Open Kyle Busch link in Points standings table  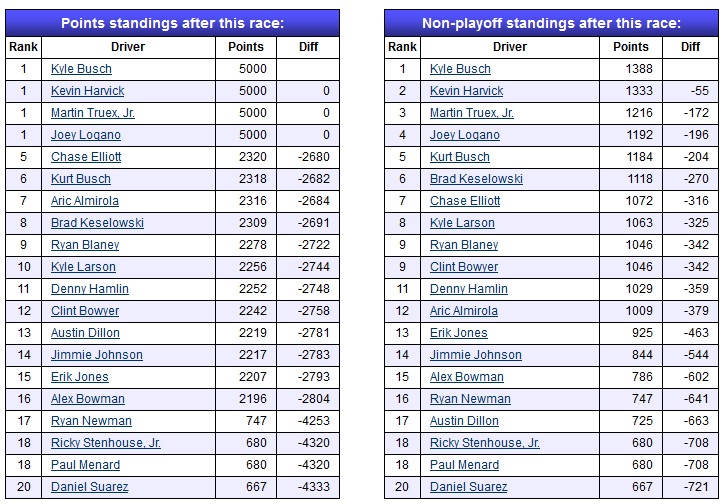click(x=81, y=69)
